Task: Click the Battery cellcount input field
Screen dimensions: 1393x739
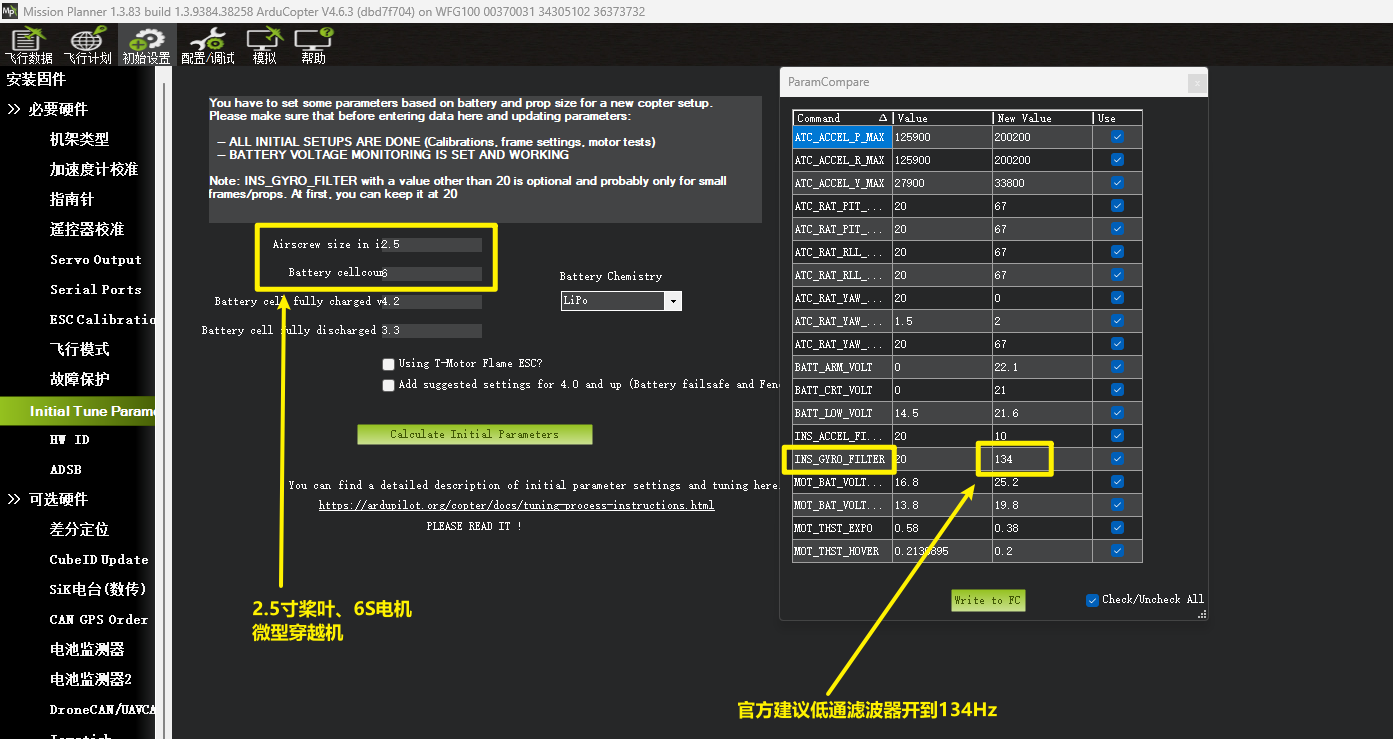Action: tap(431, 273)
